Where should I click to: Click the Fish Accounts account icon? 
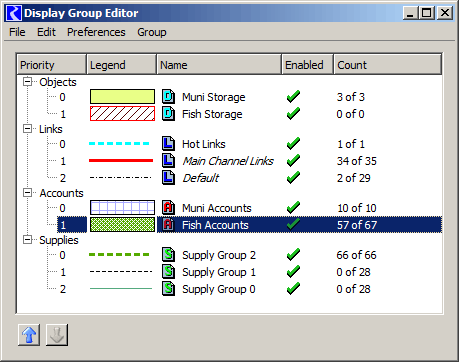pyautogui.click(x=168, y=225)
